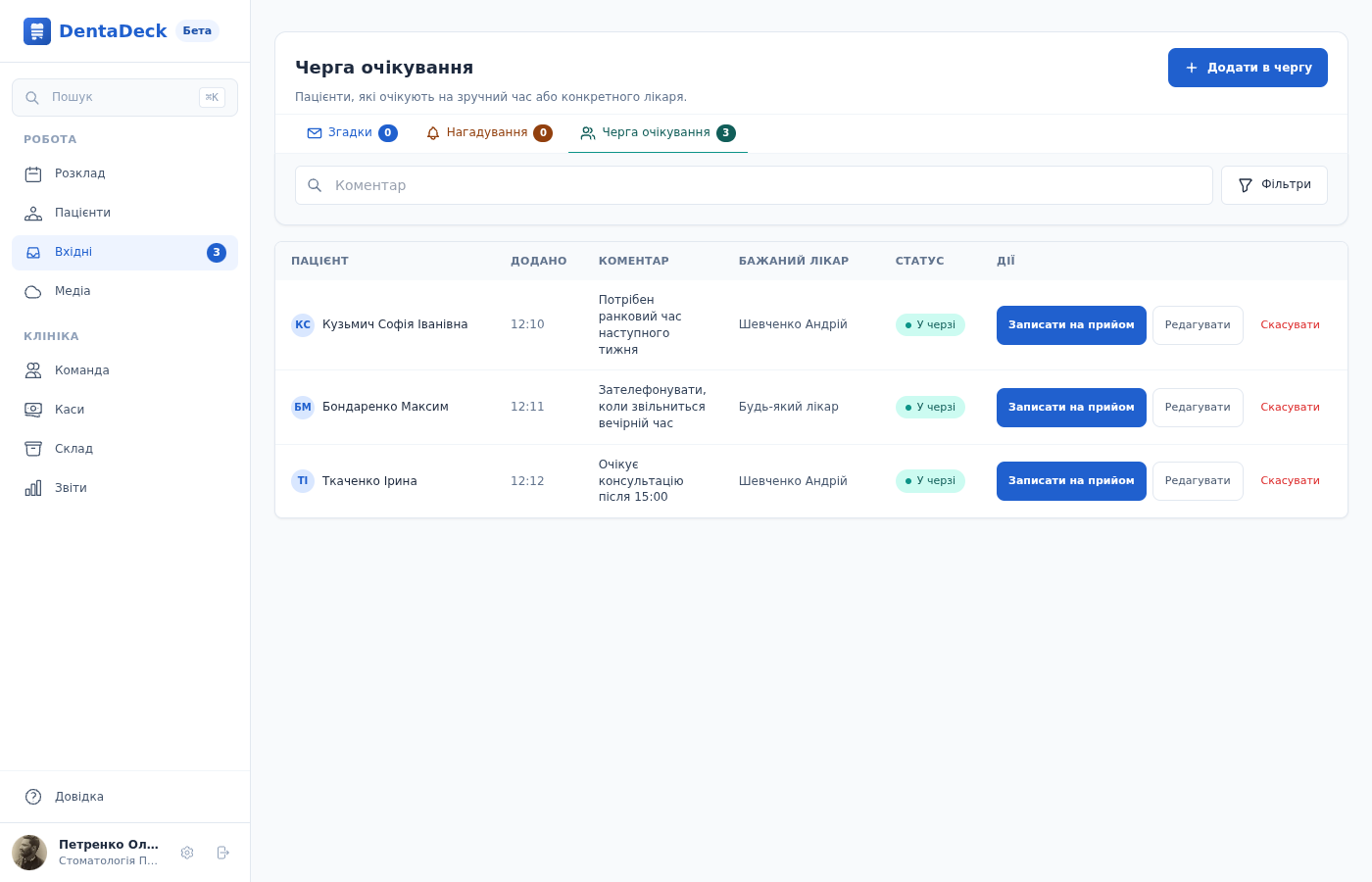Click the Додано column header
Viewport: 1372px width, 882px height.
(538, 261)
